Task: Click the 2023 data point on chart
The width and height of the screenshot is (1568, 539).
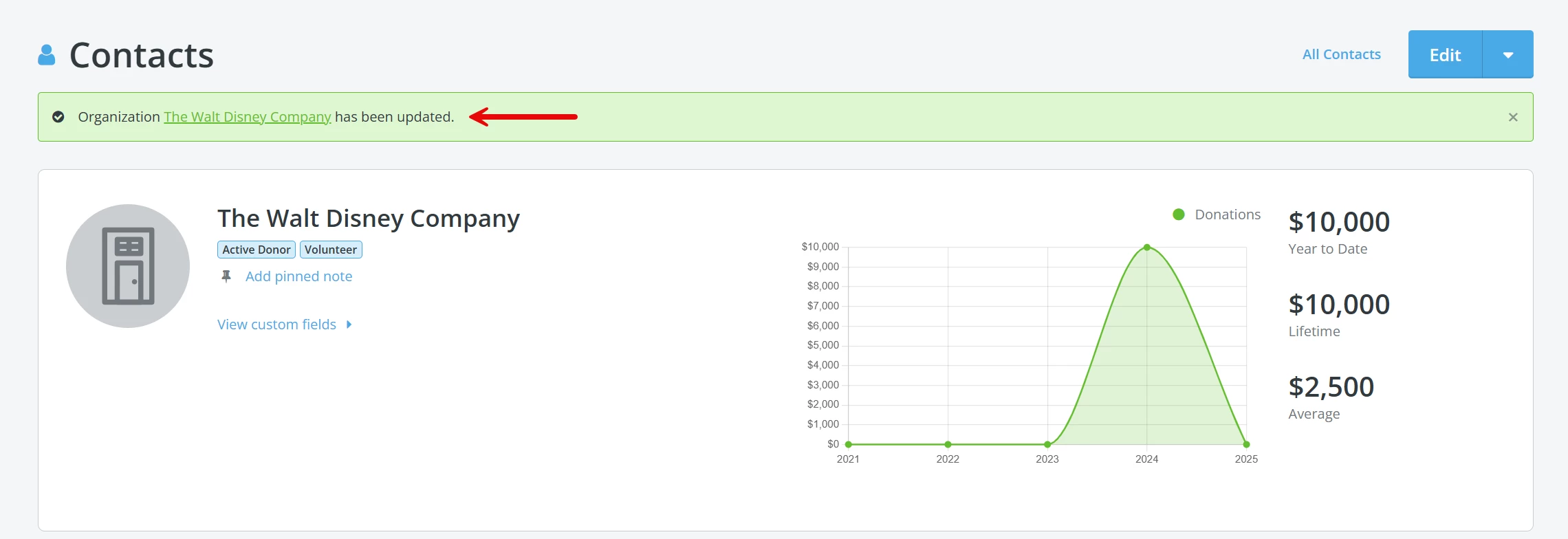Action: click(1047, 444)
